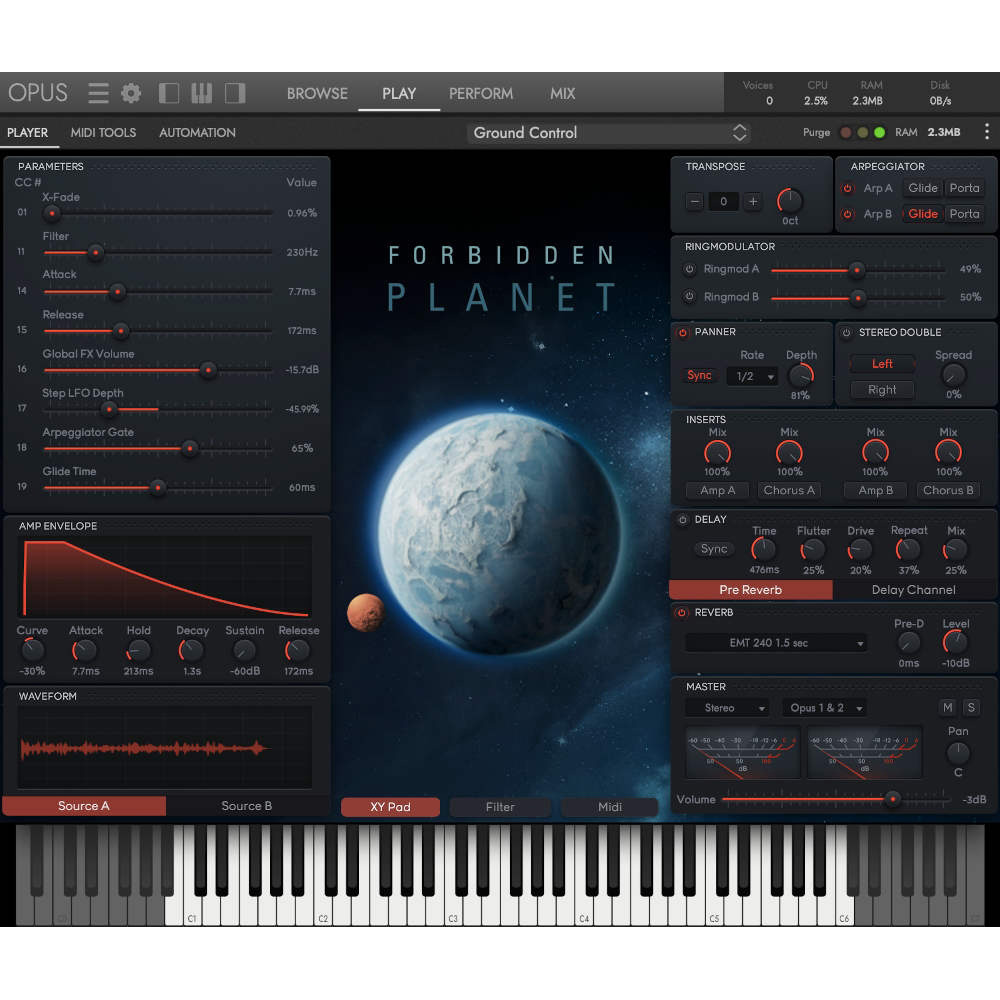Select the Source B button
The image size is (1000, 1000).
[x=247, y=806]
